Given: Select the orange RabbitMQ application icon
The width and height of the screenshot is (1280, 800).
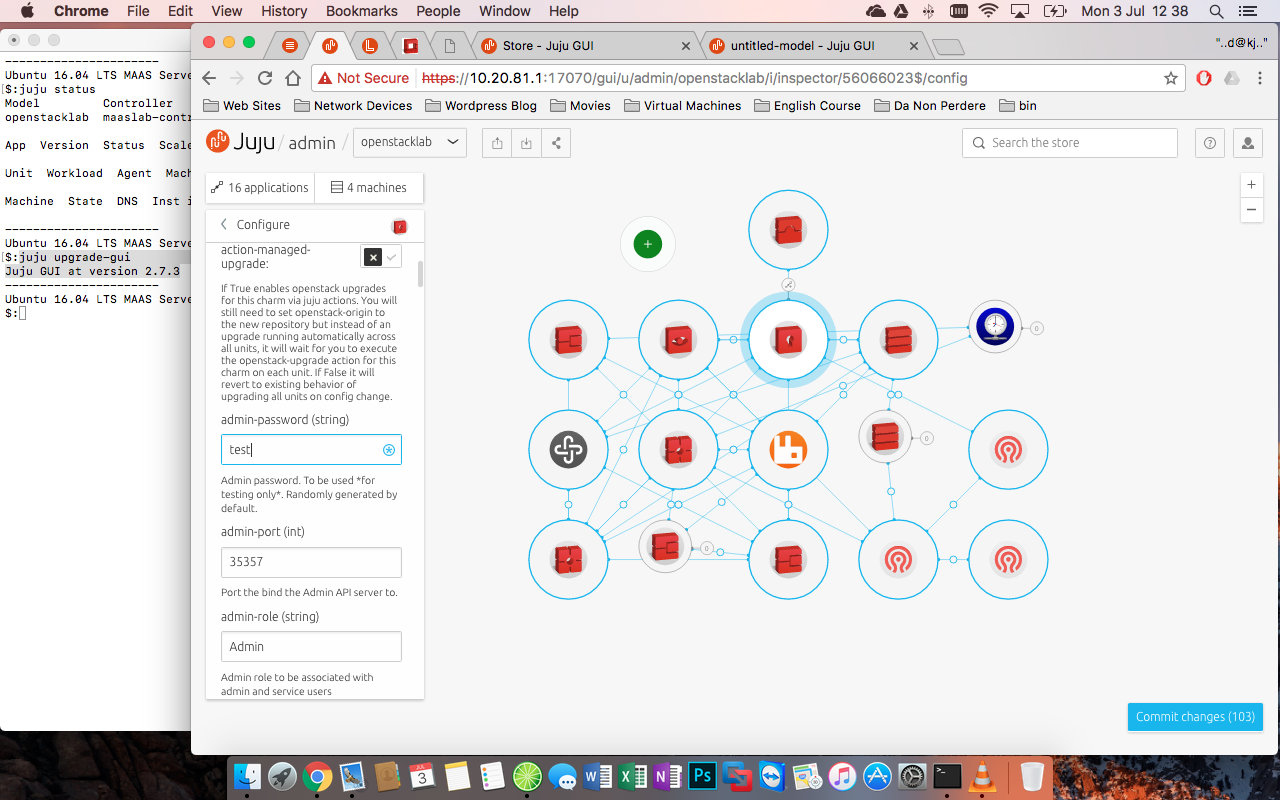Looking at the screenshot, I should (x=788, y=449).
